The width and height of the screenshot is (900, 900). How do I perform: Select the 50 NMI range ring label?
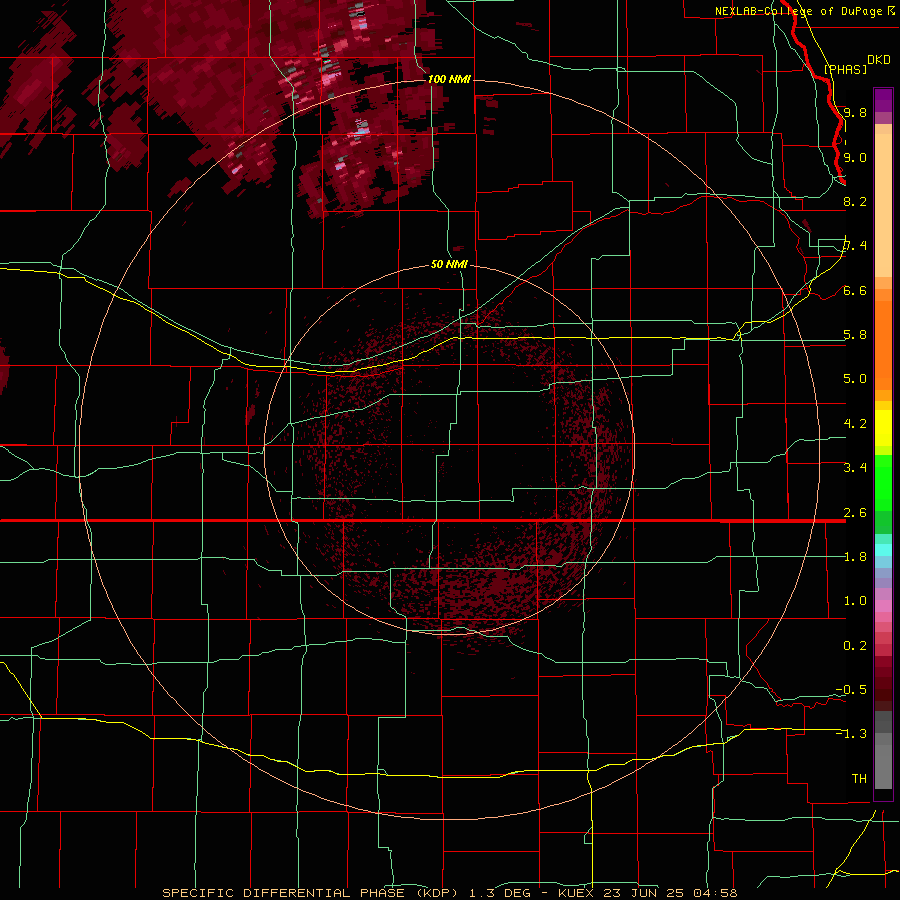pyautogui.click(x=449, y=264)
